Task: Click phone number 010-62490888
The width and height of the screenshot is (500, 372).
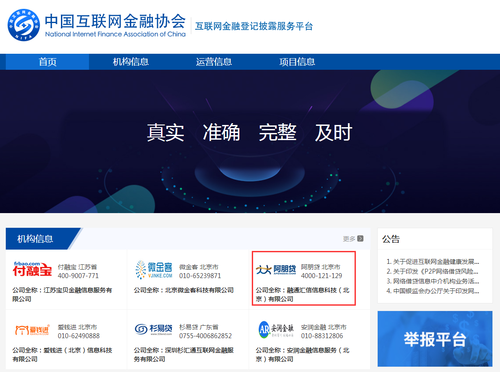Action: pos(79,336)
